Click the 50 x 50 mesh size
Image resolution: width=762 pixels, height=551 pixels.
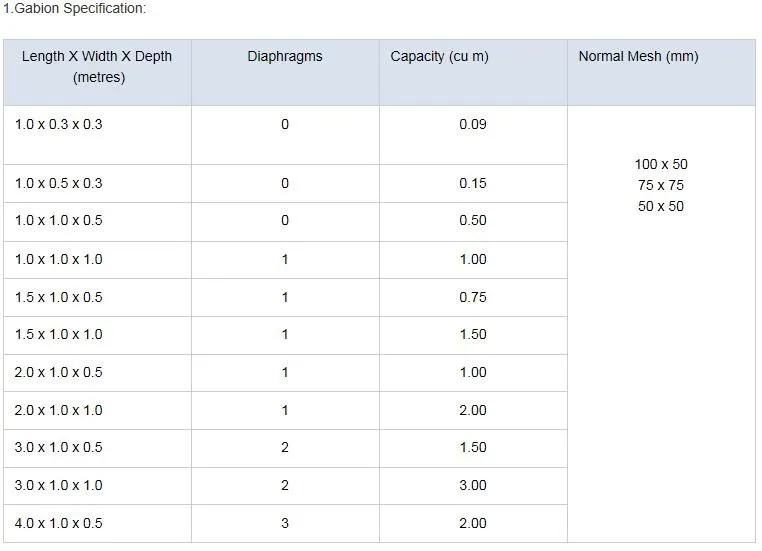tap(661, 206)
